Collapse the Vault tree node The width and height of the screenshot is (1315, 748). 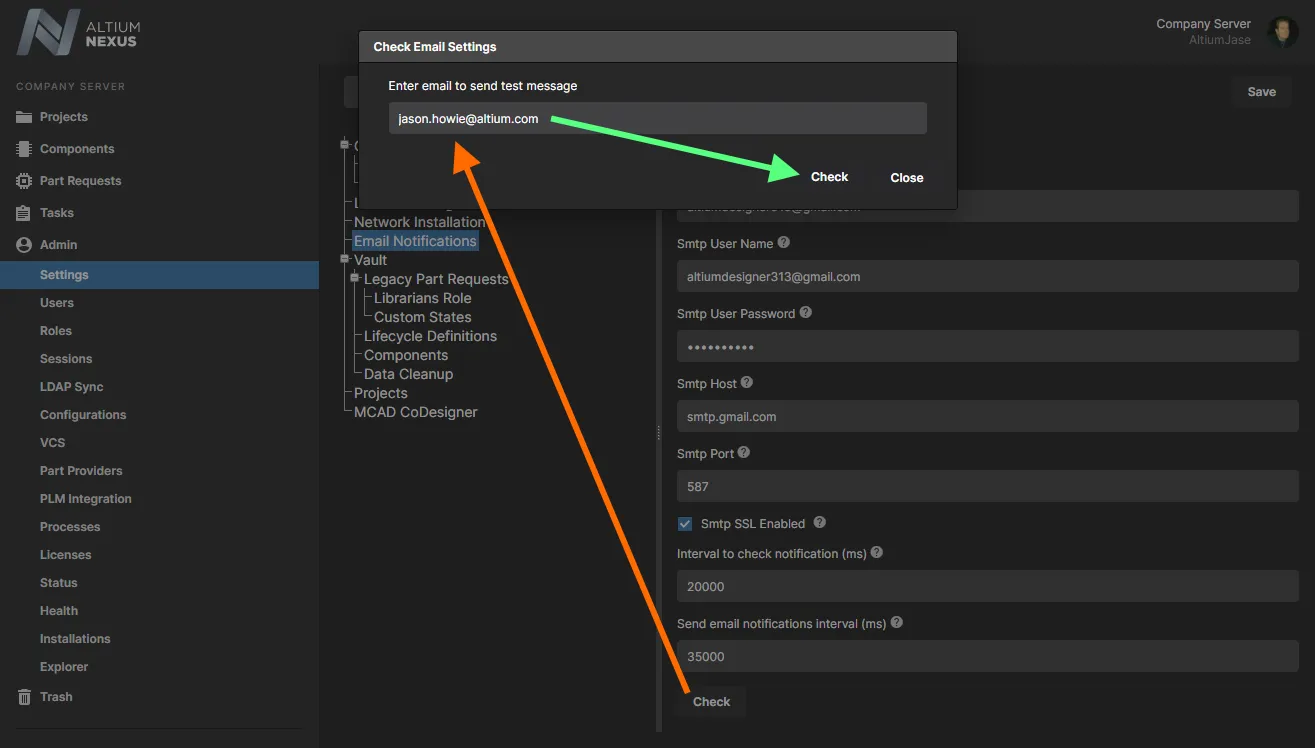[345, 260]
